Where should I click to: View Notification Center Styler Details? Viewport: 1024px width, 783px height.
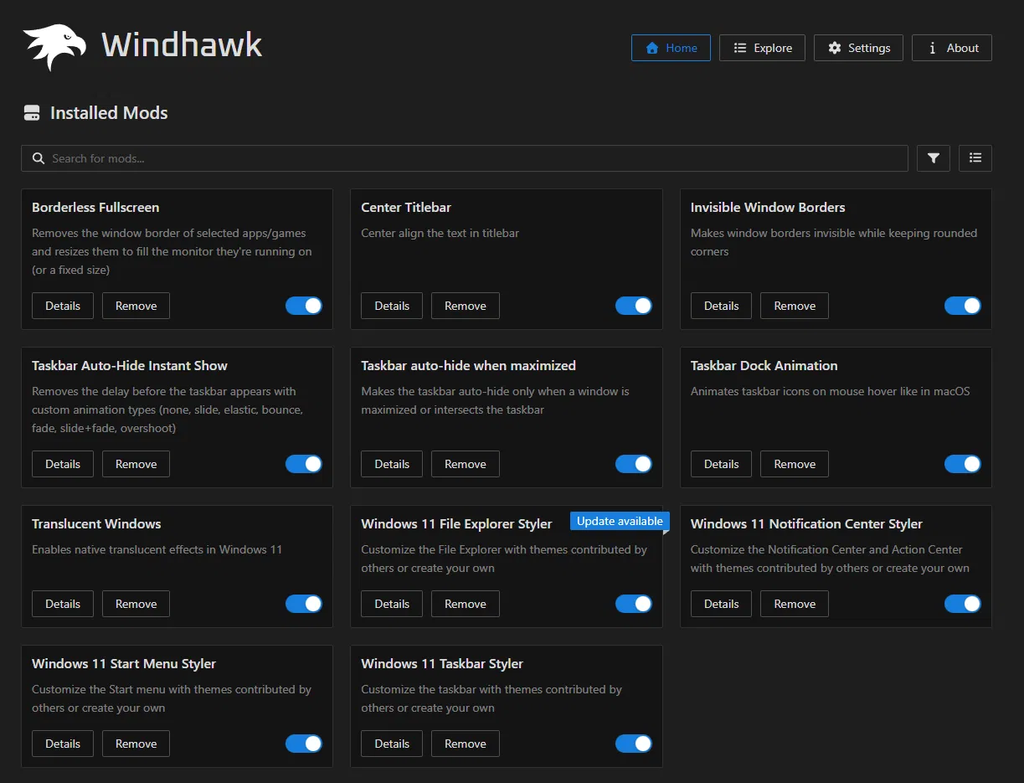[x=721, y=603]
